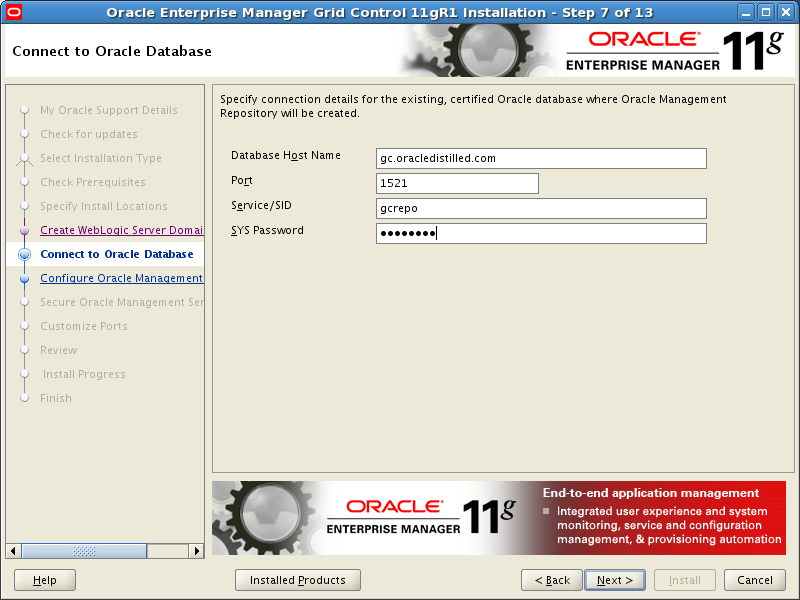Screen dimensions: 800x600
Task: Click the Specify Install Locations step
Action: click(x=104, y=206)
